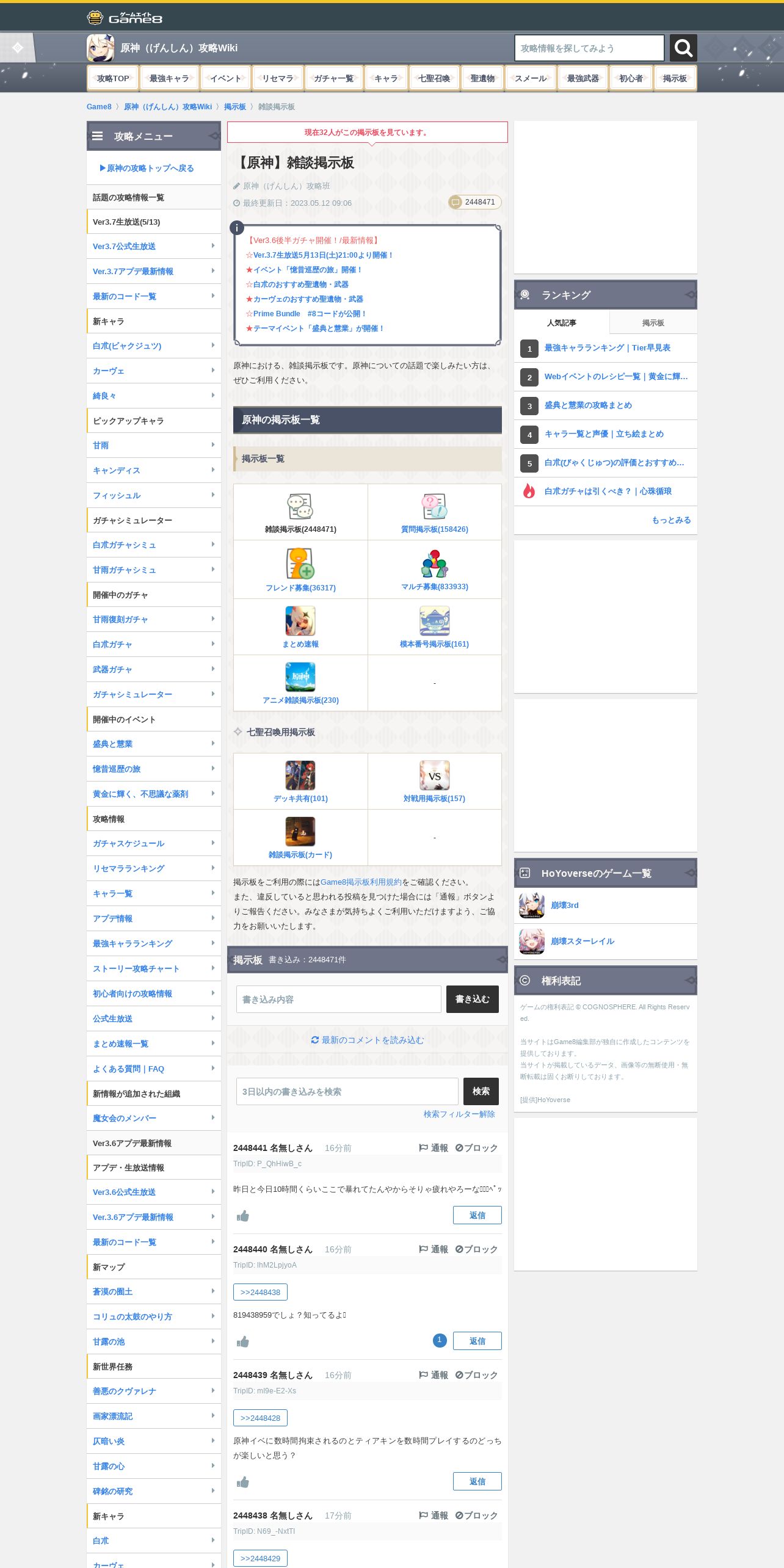Open the Game8掲示板利用規約 link
Screen dimensions: 784x1568
tap(361, 882)
